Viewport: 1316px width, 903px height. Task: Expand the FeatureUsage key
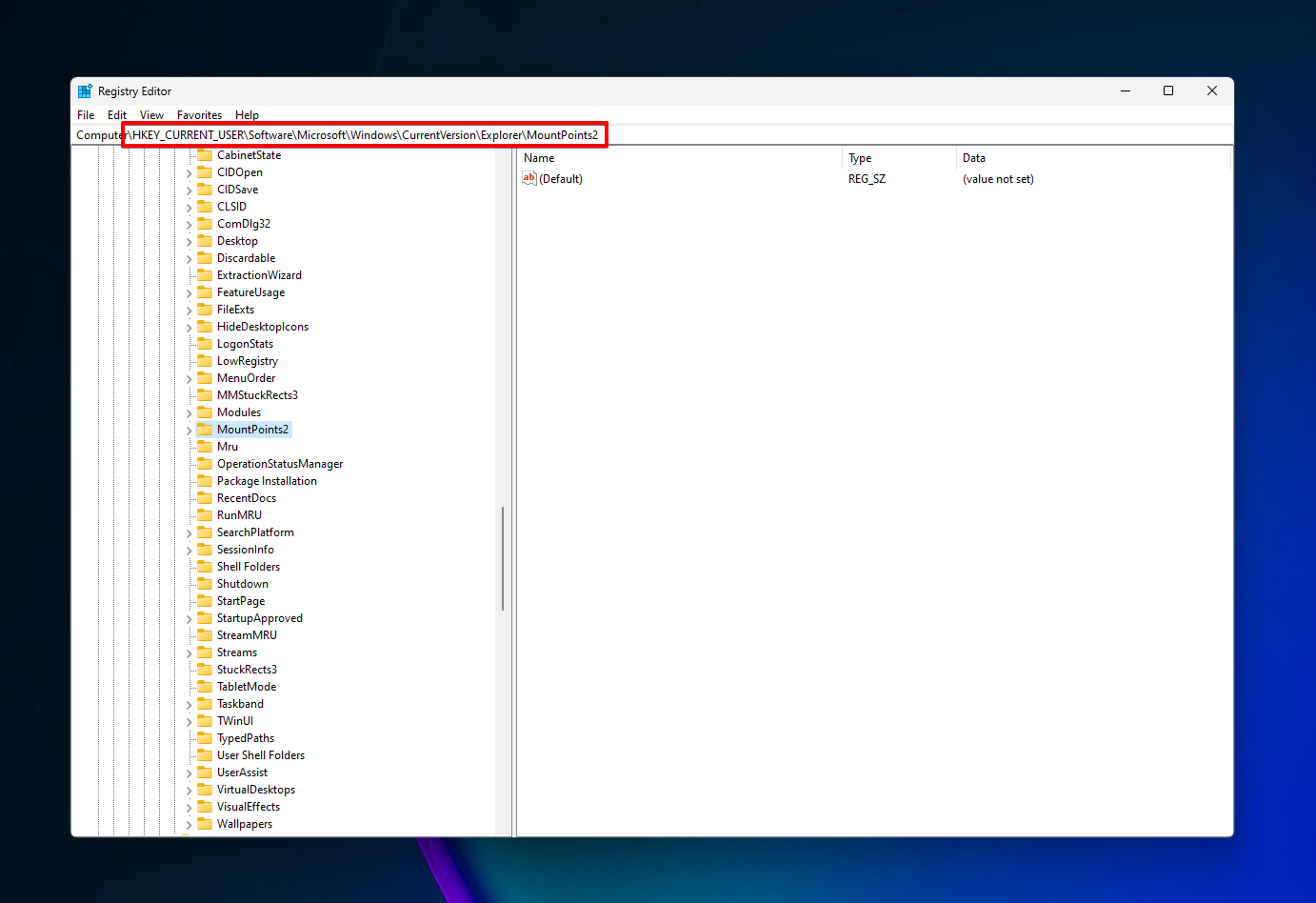click(x=189, y=293)
